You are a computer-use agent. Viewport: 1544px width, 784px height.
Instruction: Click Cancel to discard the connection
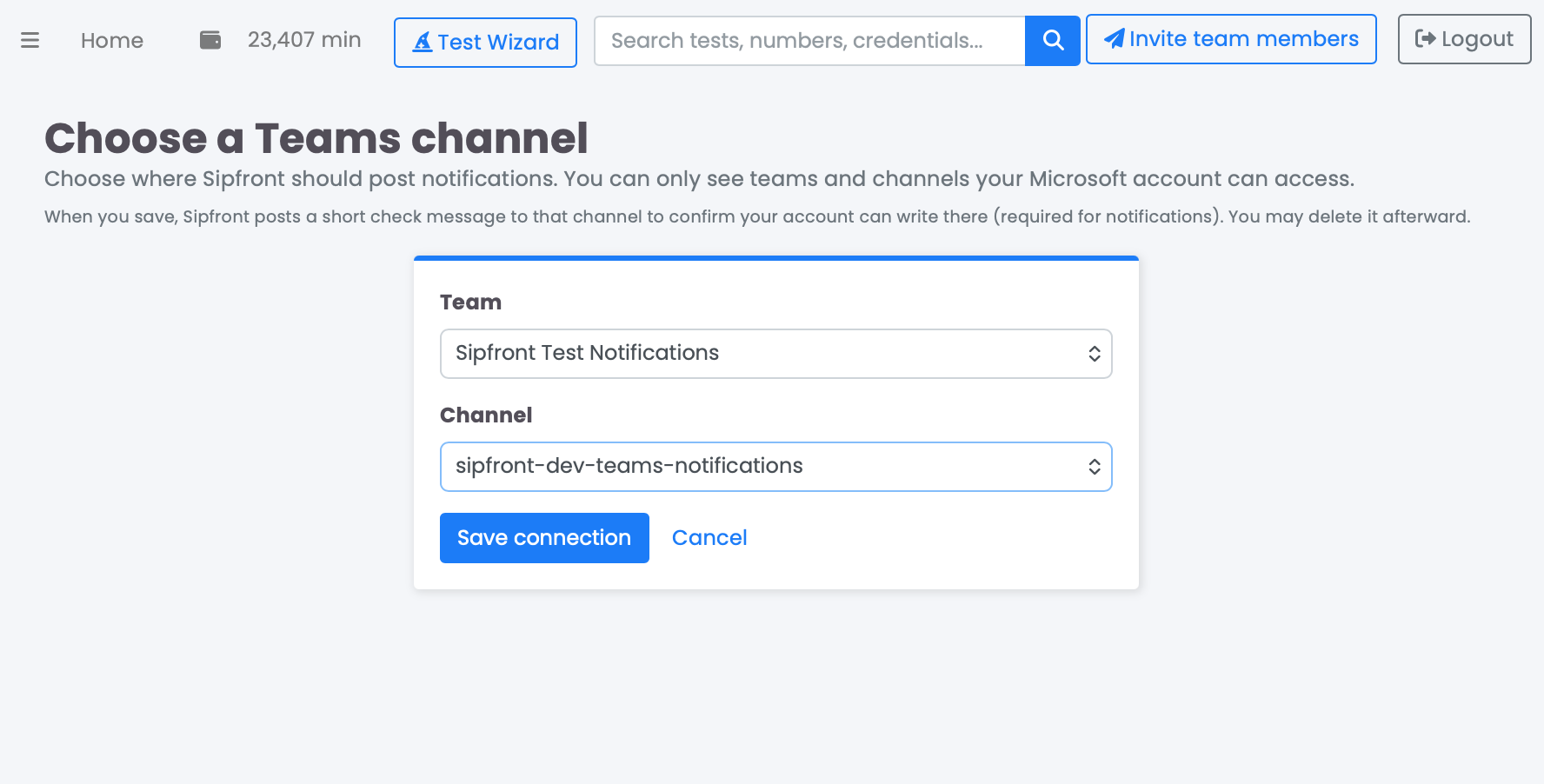(709, 537)
